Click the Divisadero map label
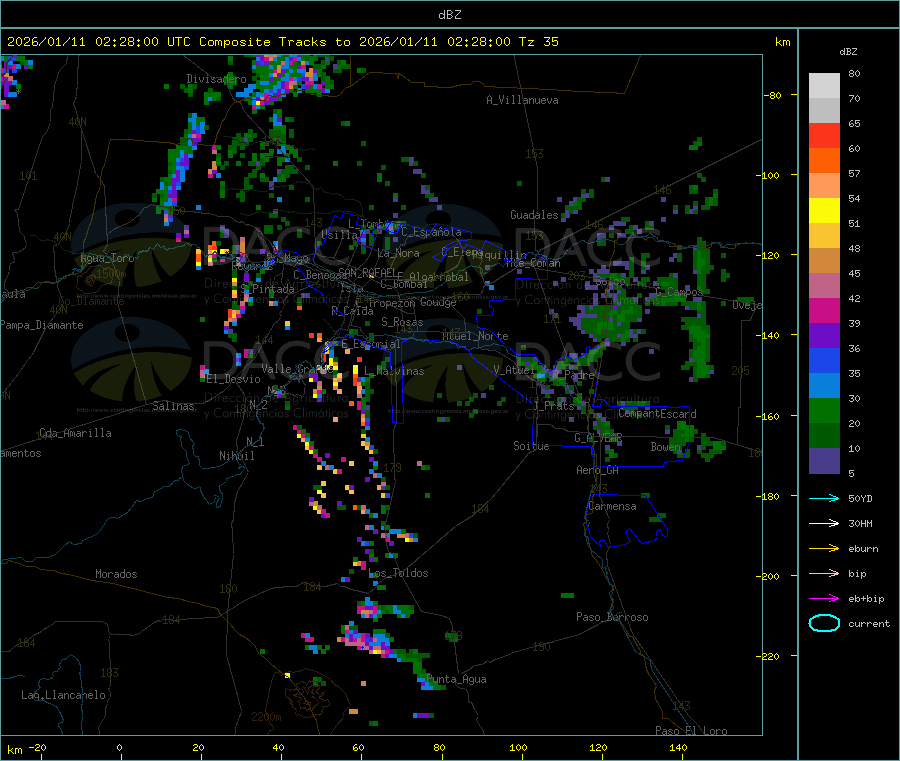This screenshot has width=900, height=761. point(216,79)
